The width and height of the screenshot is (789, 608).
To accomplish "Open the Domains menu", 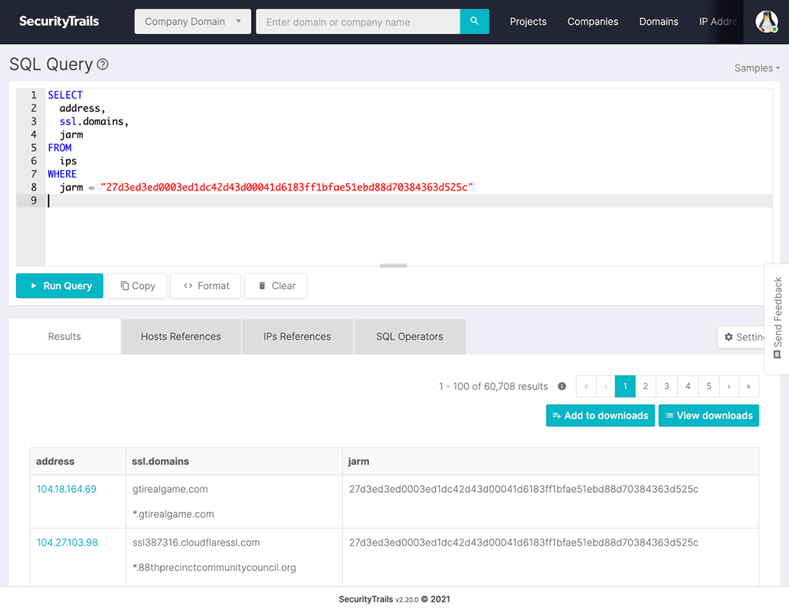I will pyautogui.click(x=659, y=22).
